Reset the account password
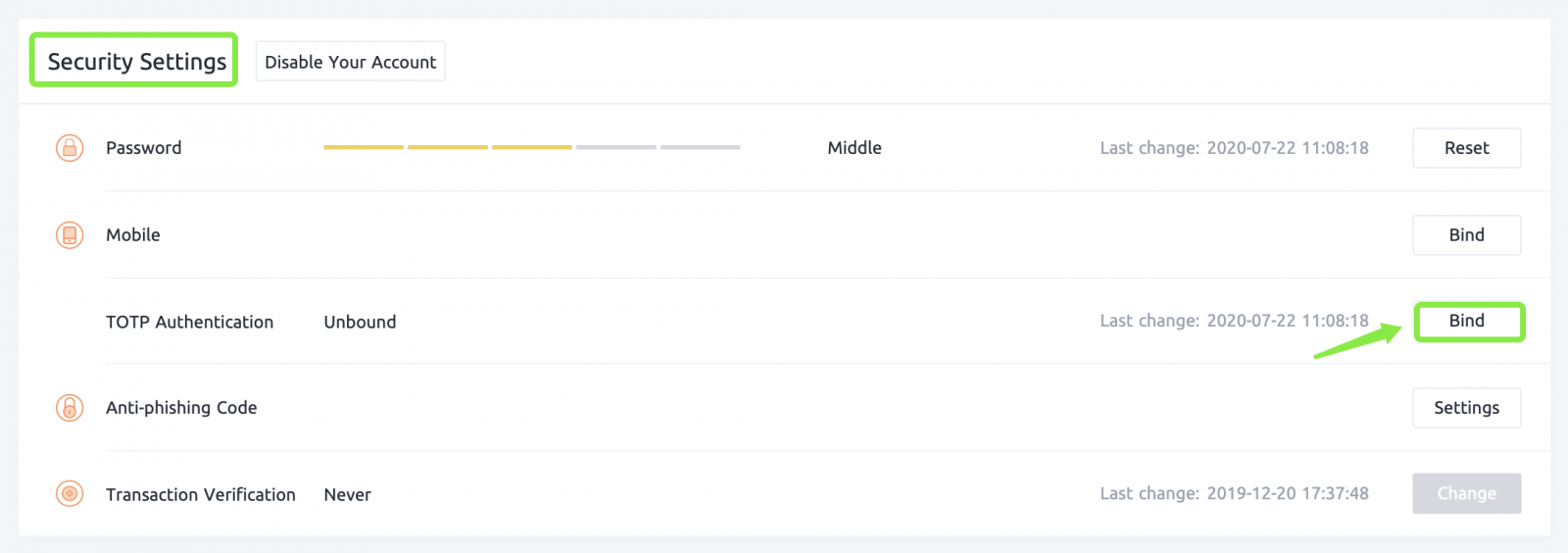Screen dimensions: 1568x553 point(1466,148)
